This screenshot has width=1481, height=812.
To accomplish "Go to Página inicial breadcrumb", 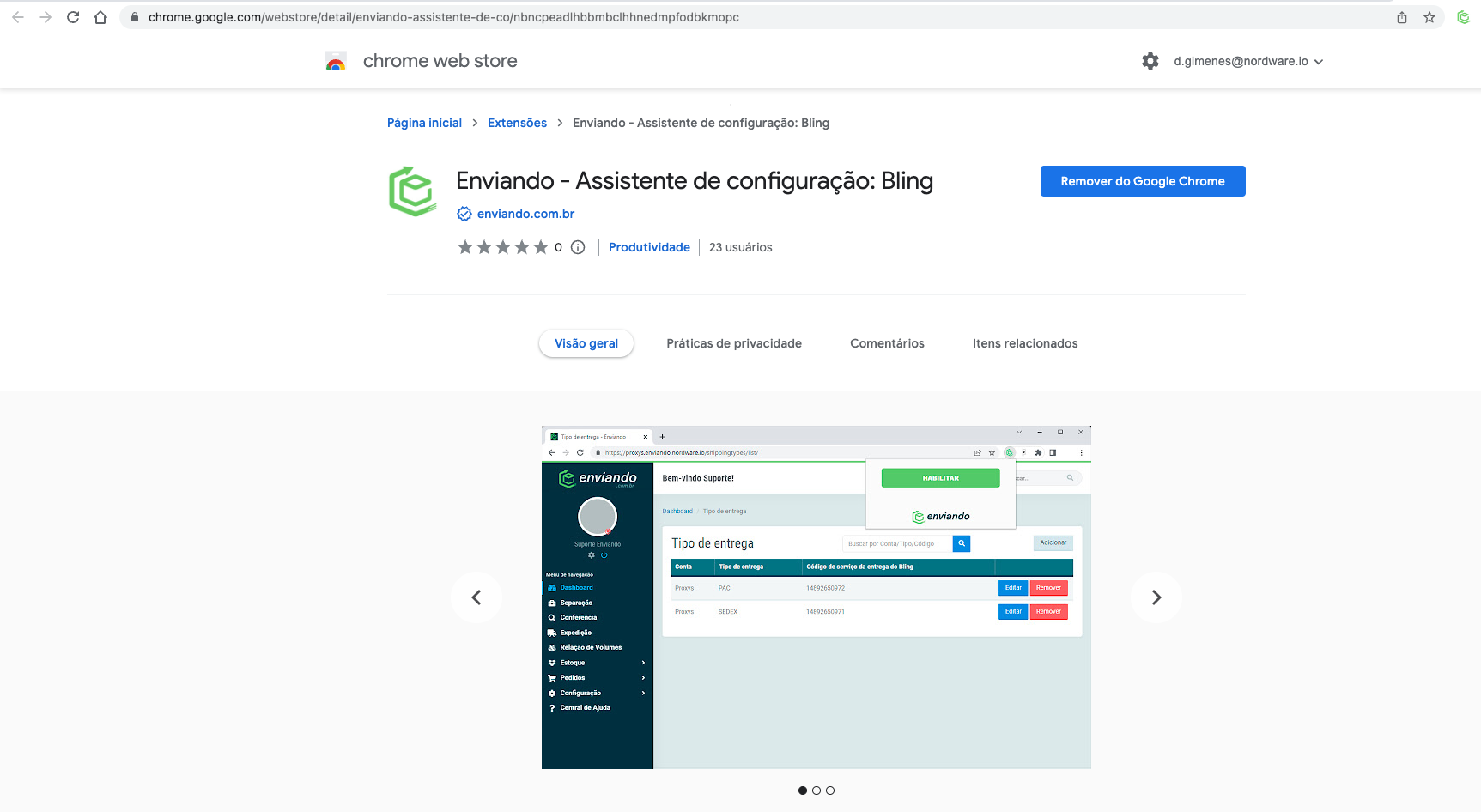I will [x=424, y=123].
